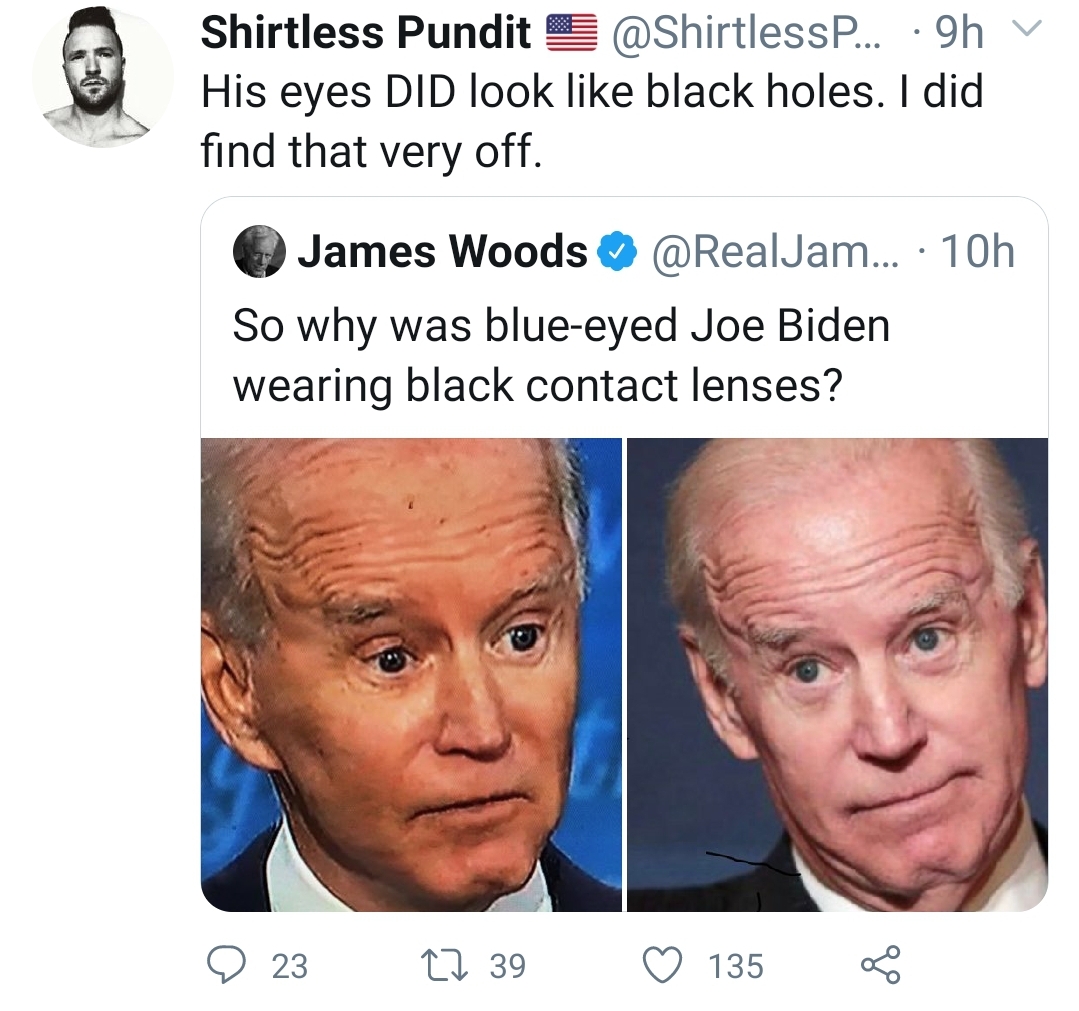Open quoted tweet text about contact lenses
1079x1011 pixels.
pos(561,356)
